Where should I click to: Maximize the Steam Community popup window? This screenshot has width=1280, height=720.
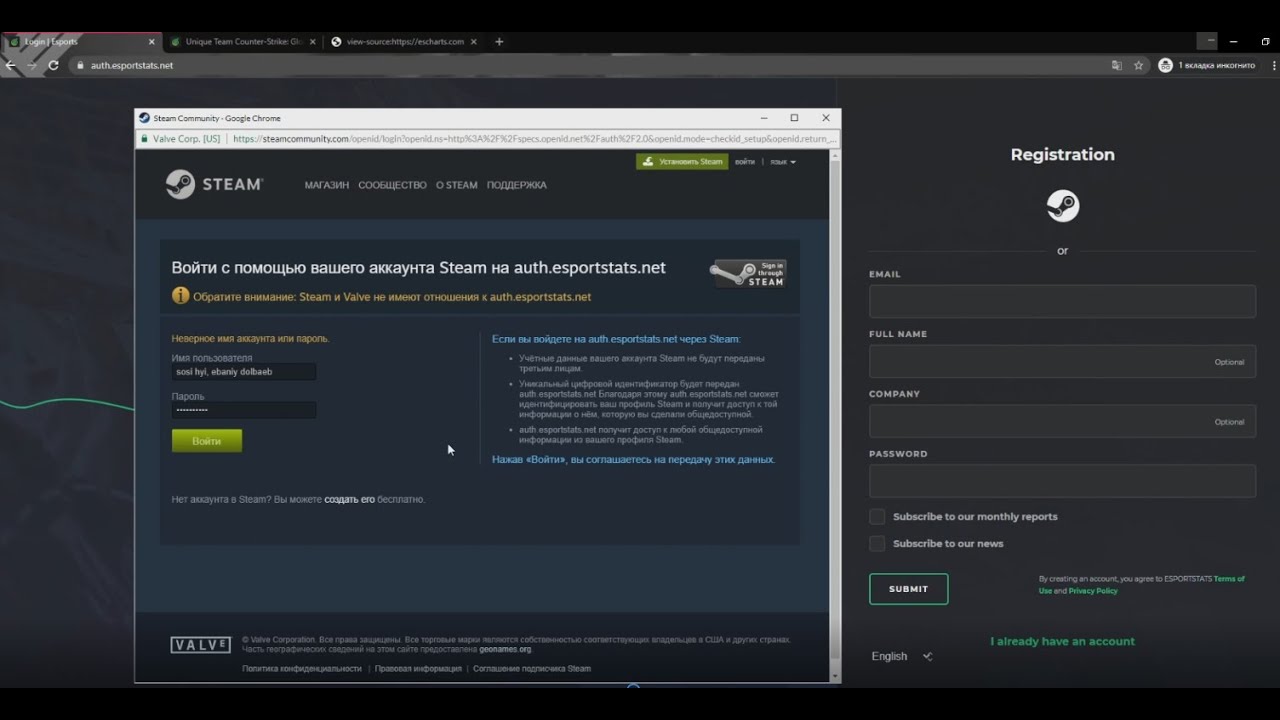point(794,118)
